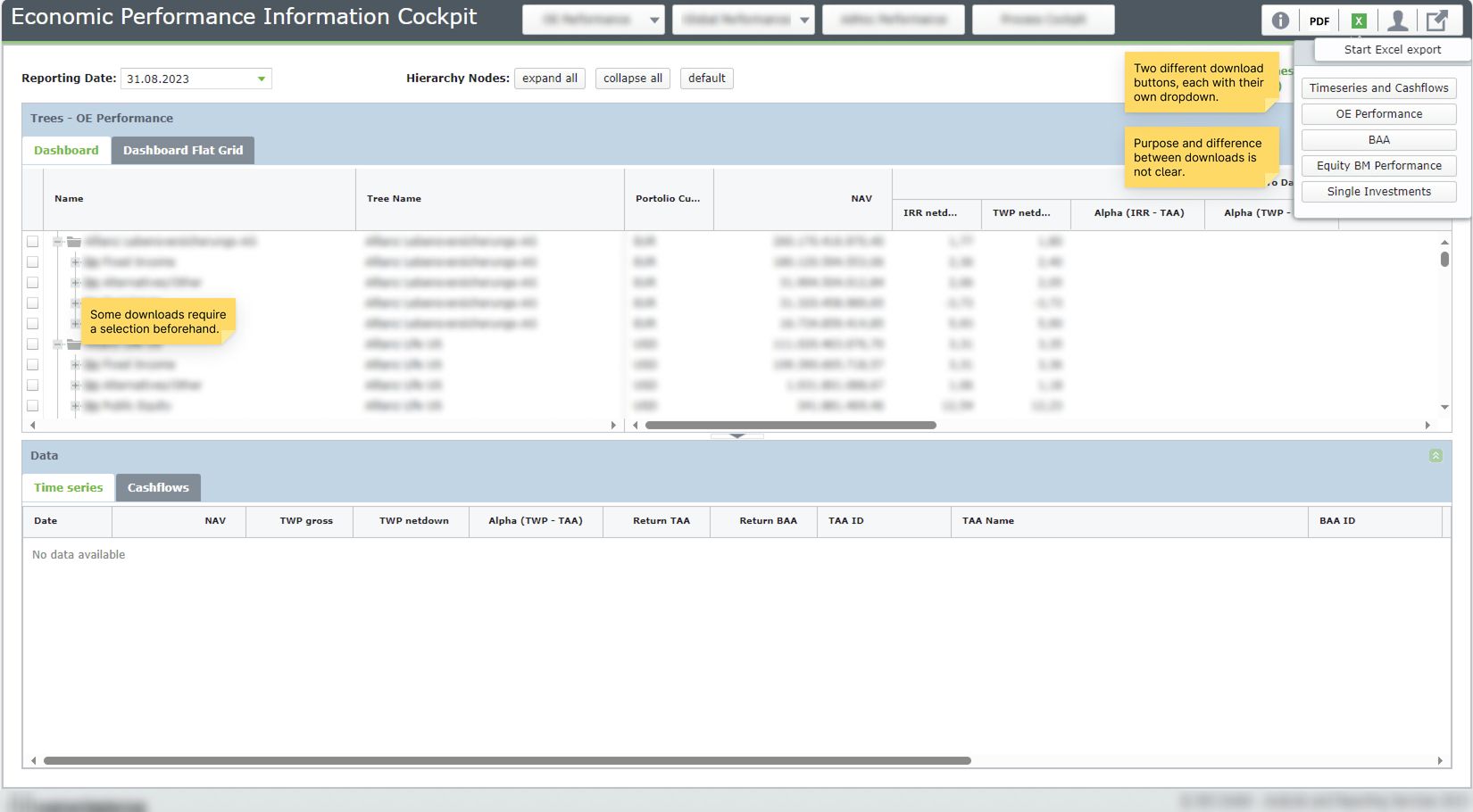
Task: Click the Data grid horizontal scrollbar
Action: click(x=507, y=761)
